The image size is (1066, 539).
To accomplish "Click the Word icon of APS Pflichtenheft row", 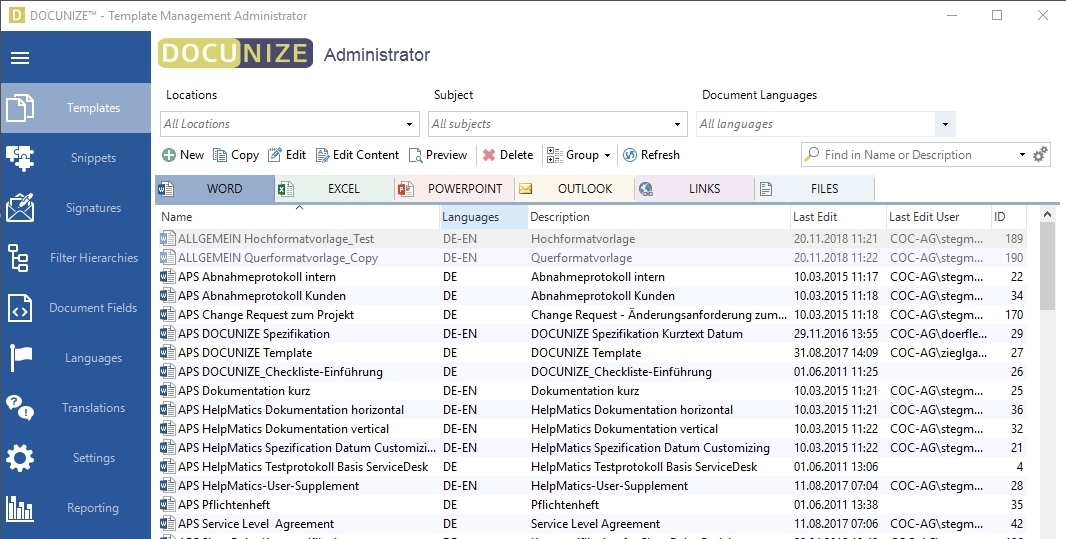I will click(167, 505).
